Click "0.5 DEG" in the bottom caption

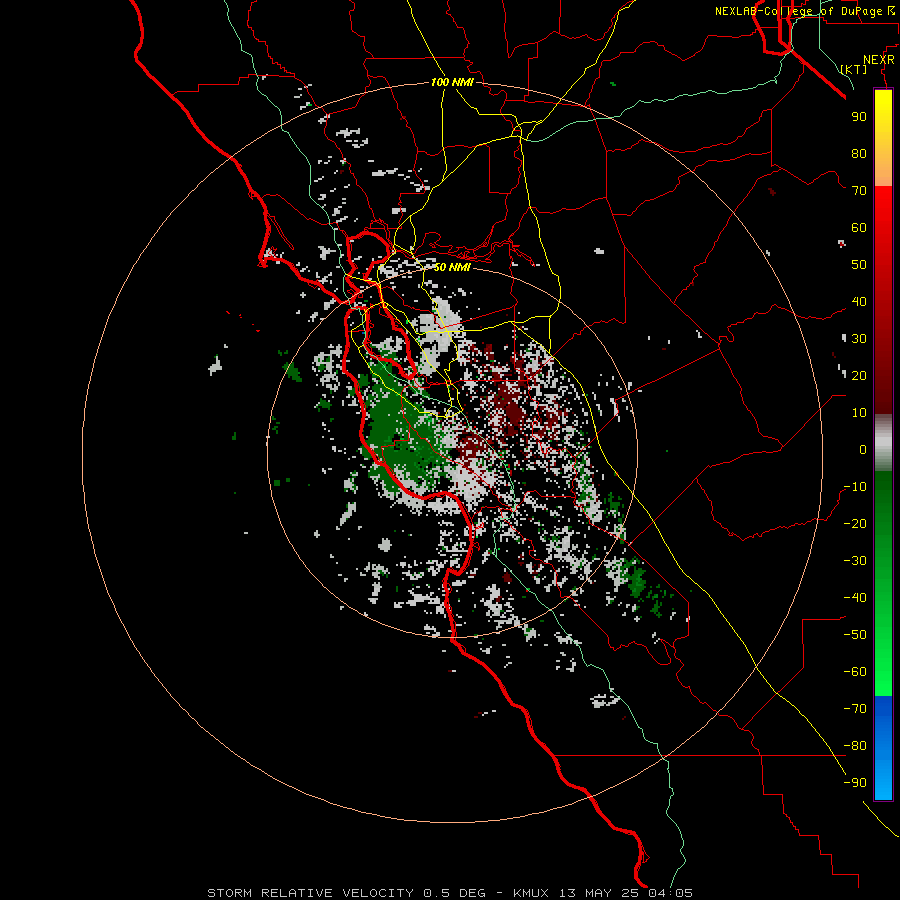click(x=454, y=893)
